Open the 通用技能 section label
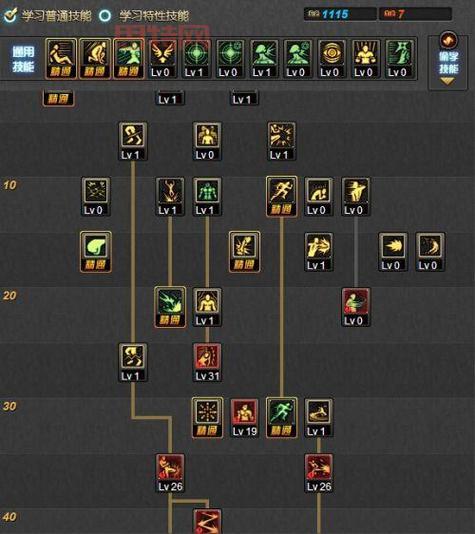This screenshot has height=534, width=475. coord(23,59)
